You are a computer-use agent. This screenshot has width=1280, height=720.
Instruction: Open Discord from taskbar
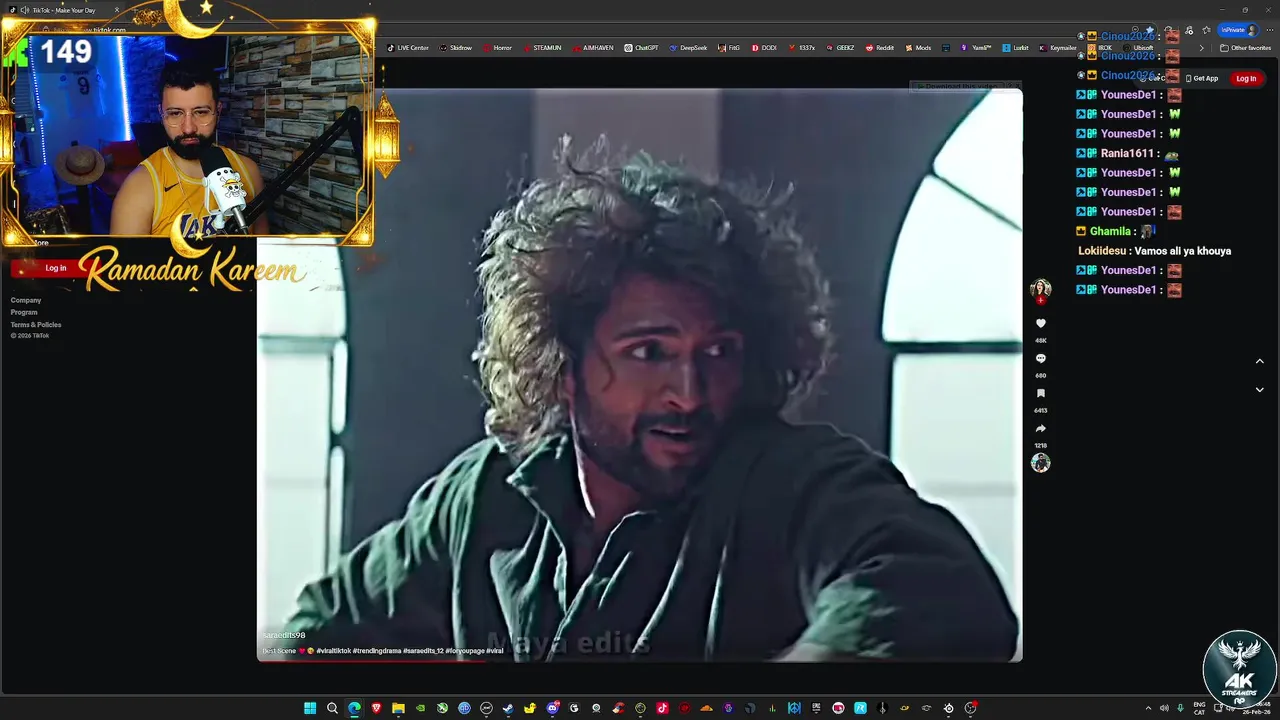[x=552, y=708]
